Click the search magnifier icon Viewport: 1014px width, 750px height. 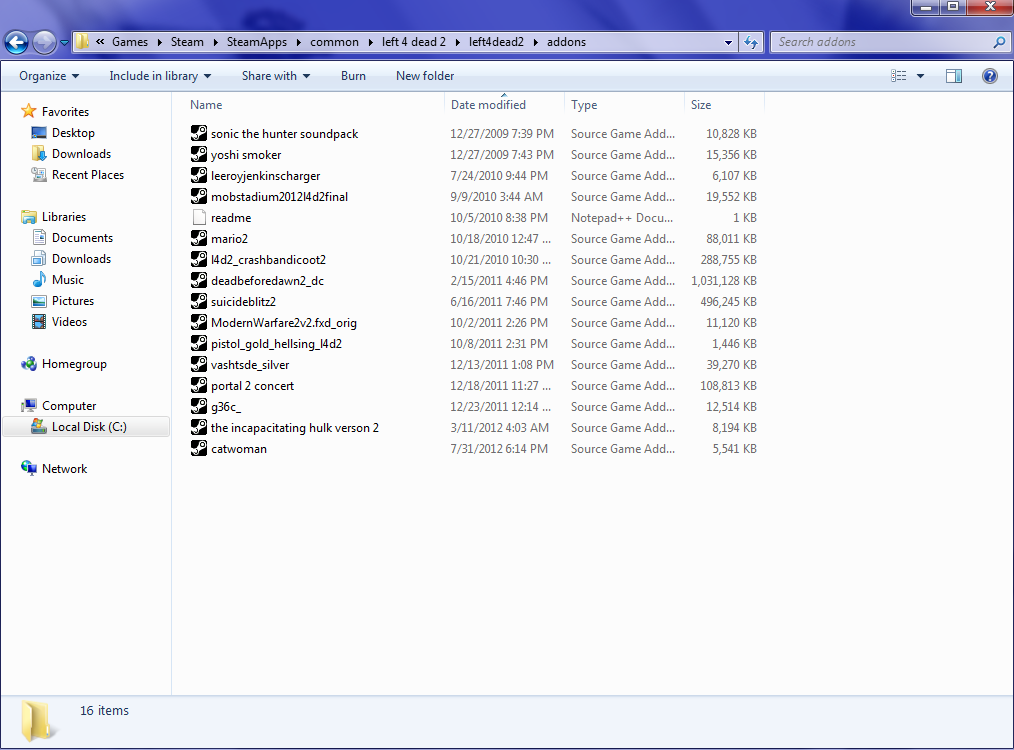(x=999, y=42)
